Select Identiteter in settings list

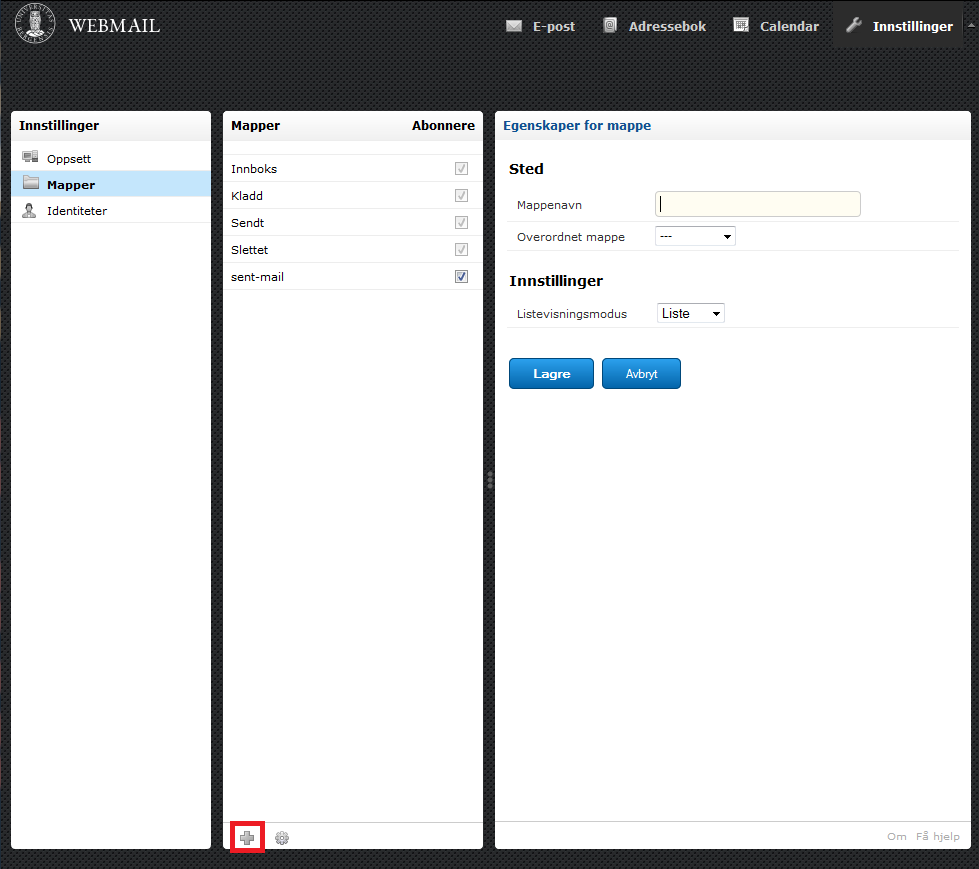(x=76, y=211)
